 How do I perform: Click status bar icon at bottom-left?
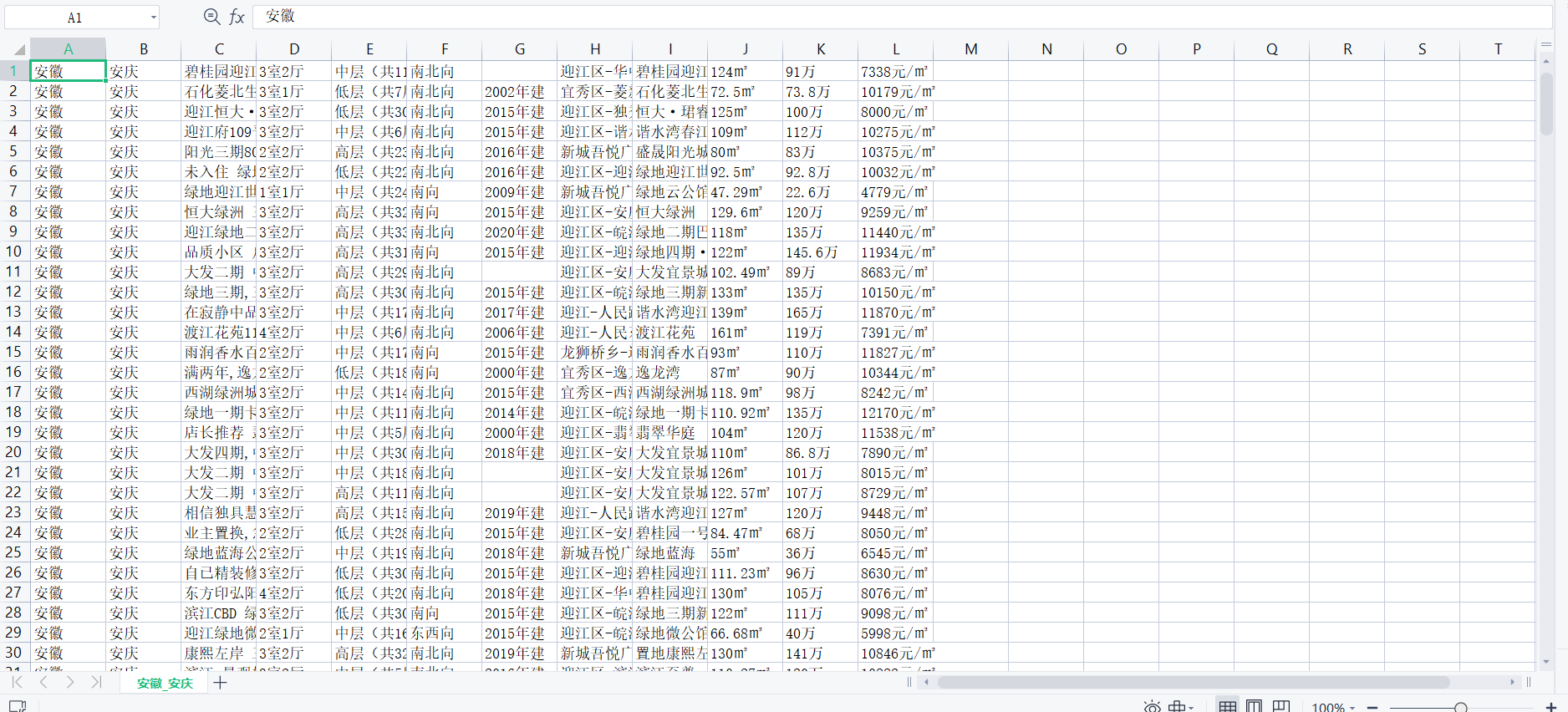pos(17,706)
